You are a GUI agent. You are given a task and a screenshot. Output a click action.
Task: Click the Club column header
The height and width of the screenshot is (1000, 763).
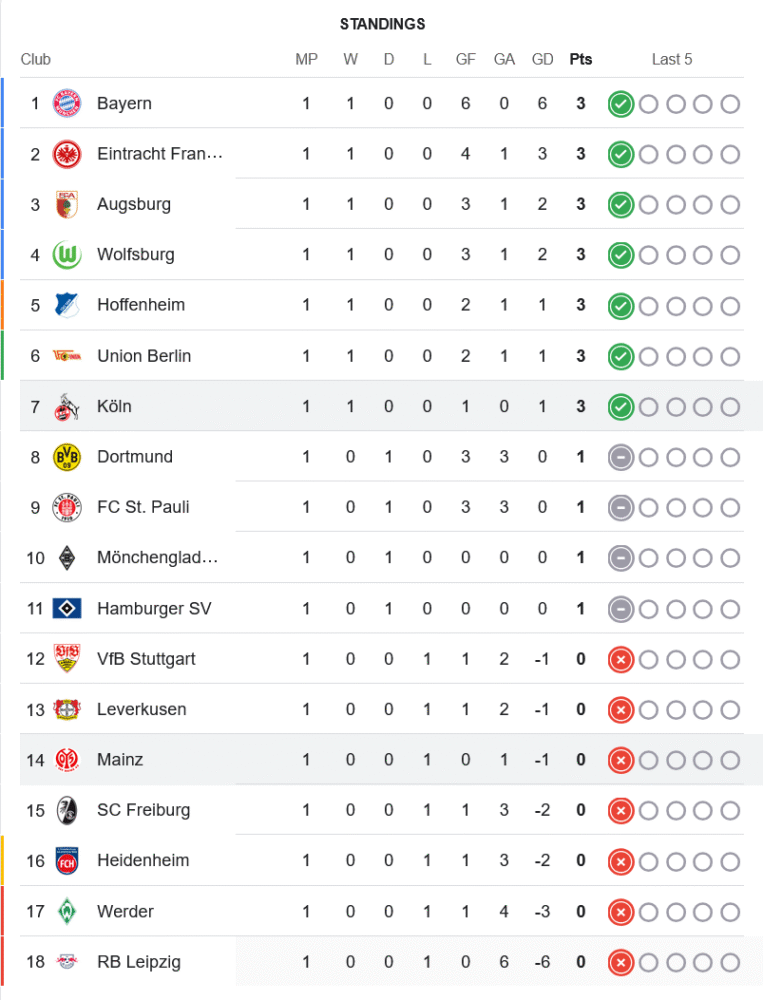[x=36, y=59]
